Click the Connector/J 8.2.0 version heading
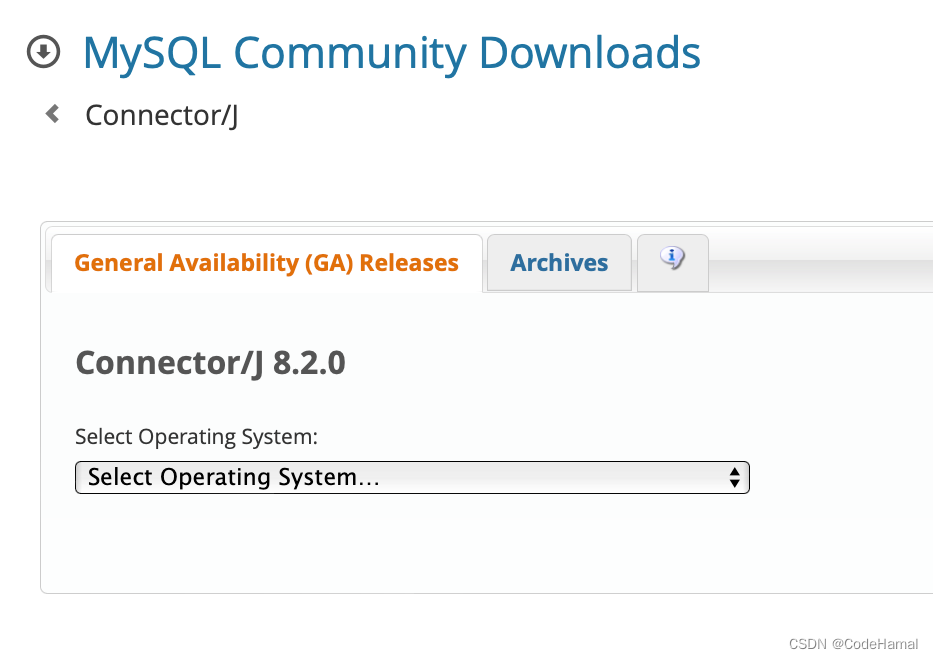933x659 pixels. click(x=211, y=363)
